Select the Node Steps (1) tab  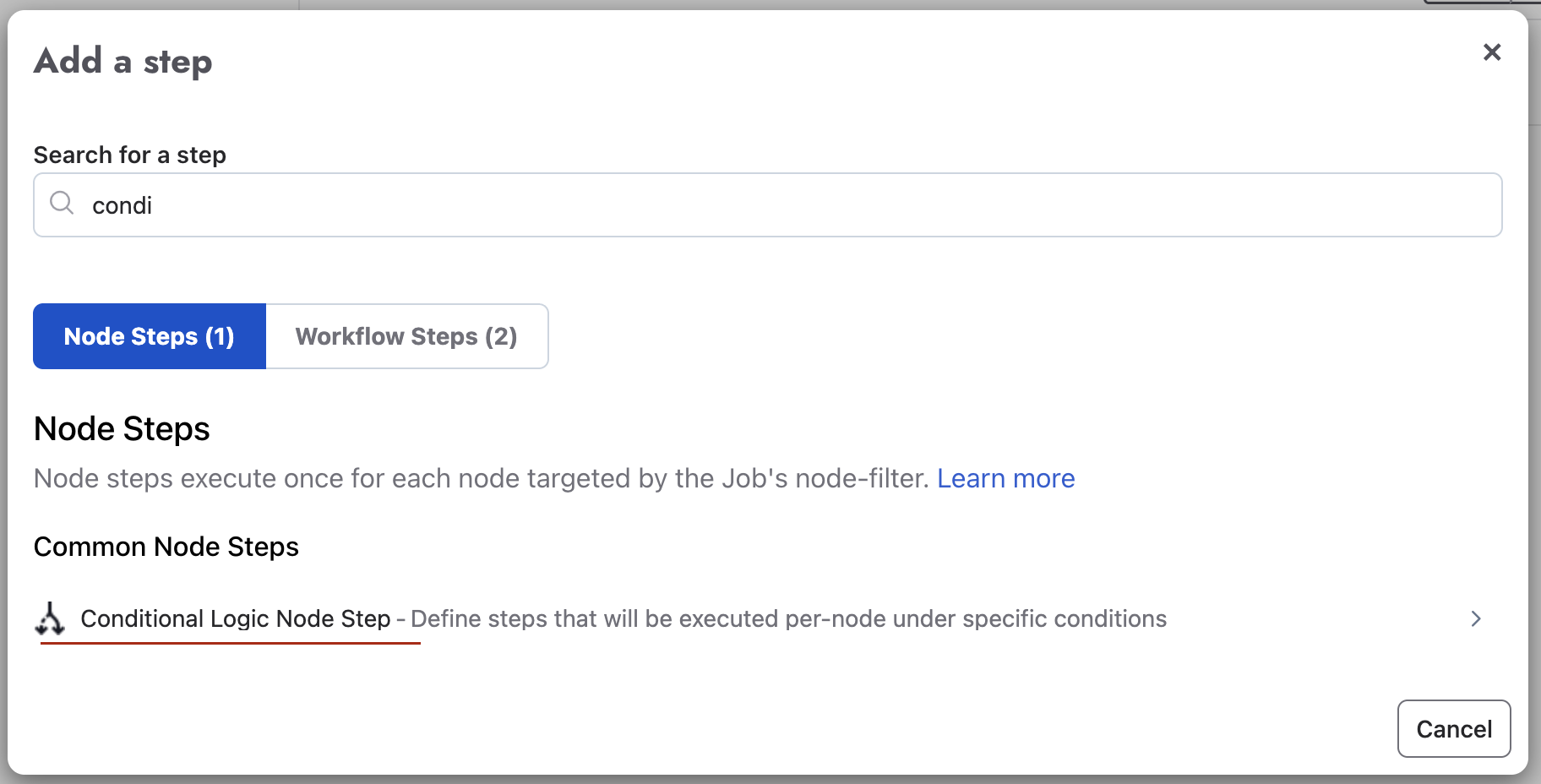[x=148, y=336]
